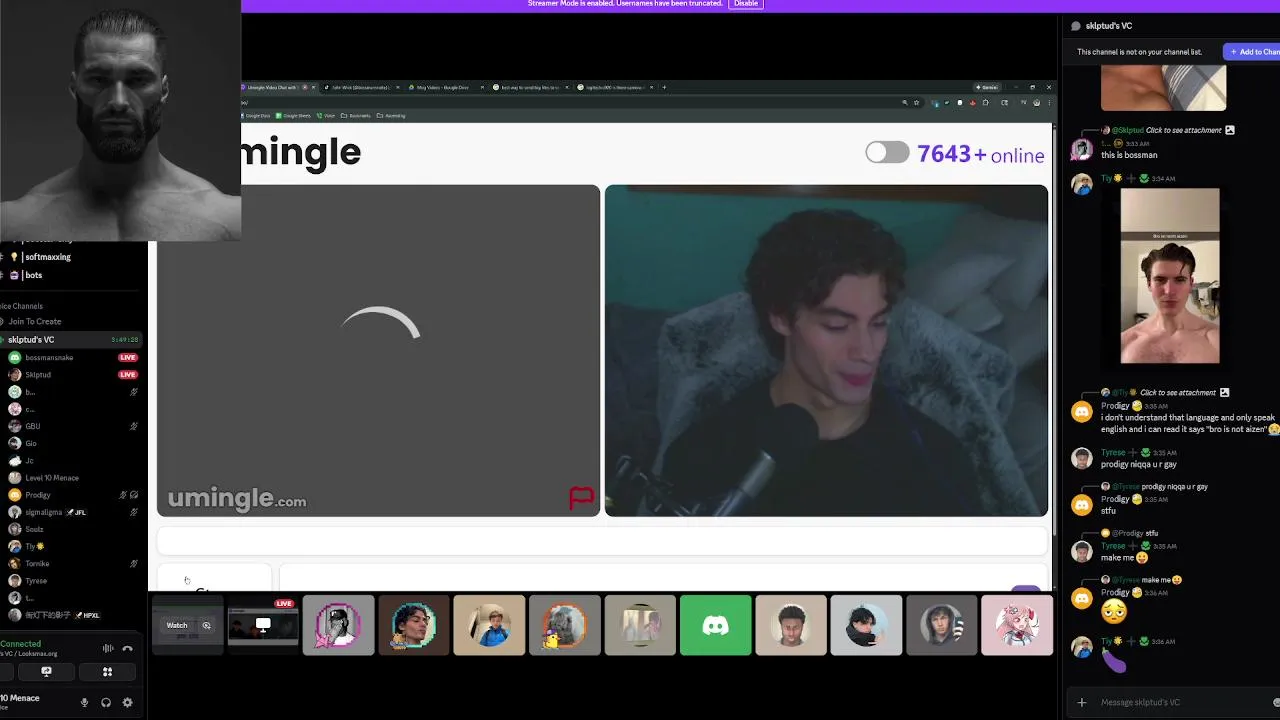Select the pink anime avatar participant tile
This screenshot has width=1280, height=720.
pos(1017,626)
